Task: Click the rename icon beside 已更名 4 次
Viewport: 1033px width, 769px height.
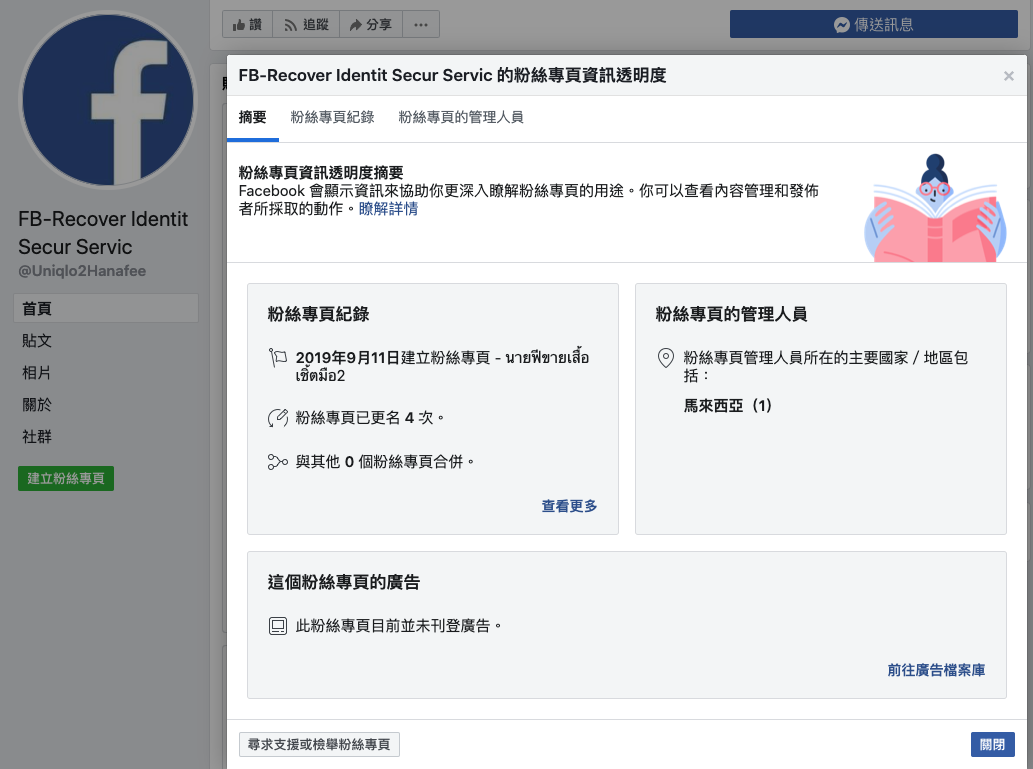Action: pyautogui.click(x=277, y=418)
